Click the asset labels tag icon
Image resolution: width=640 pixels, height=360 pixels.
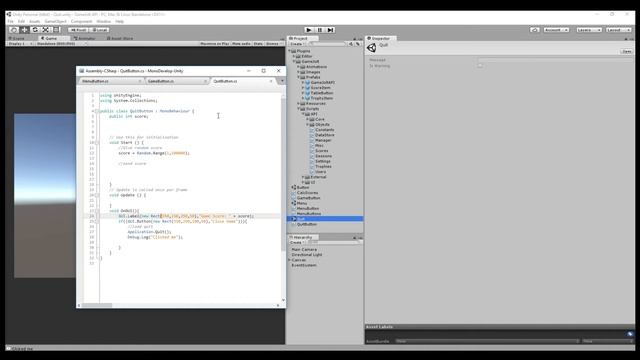[x=630, y=334]
